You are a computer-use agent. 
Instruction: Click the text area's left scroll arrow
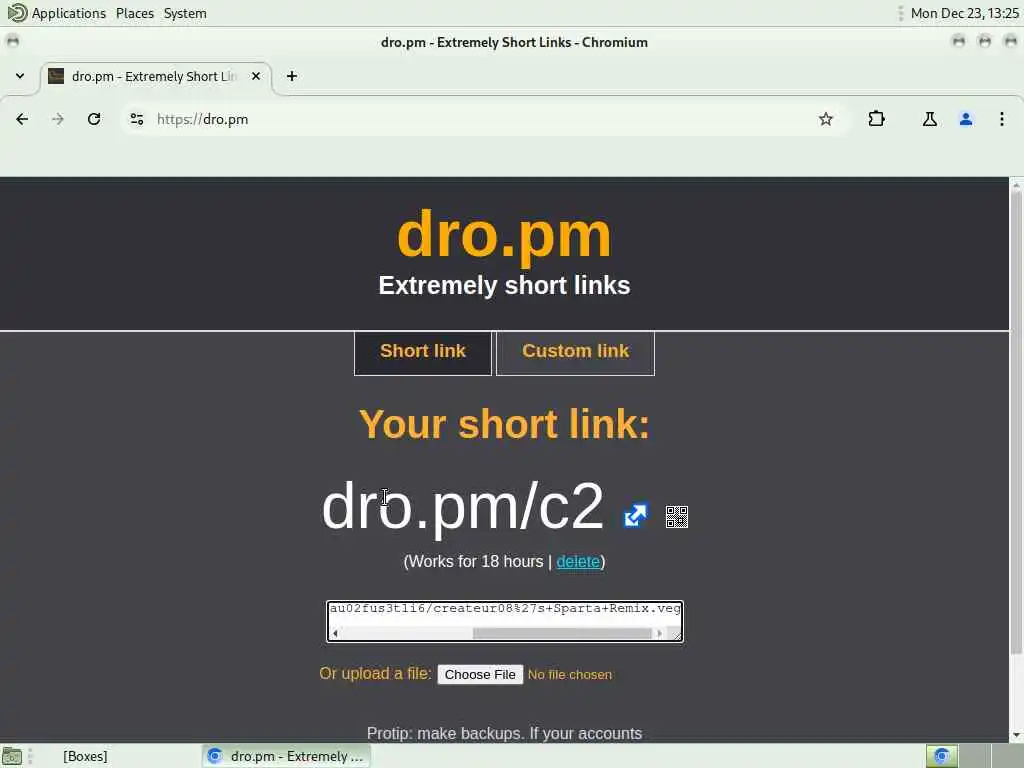[336, 633]
